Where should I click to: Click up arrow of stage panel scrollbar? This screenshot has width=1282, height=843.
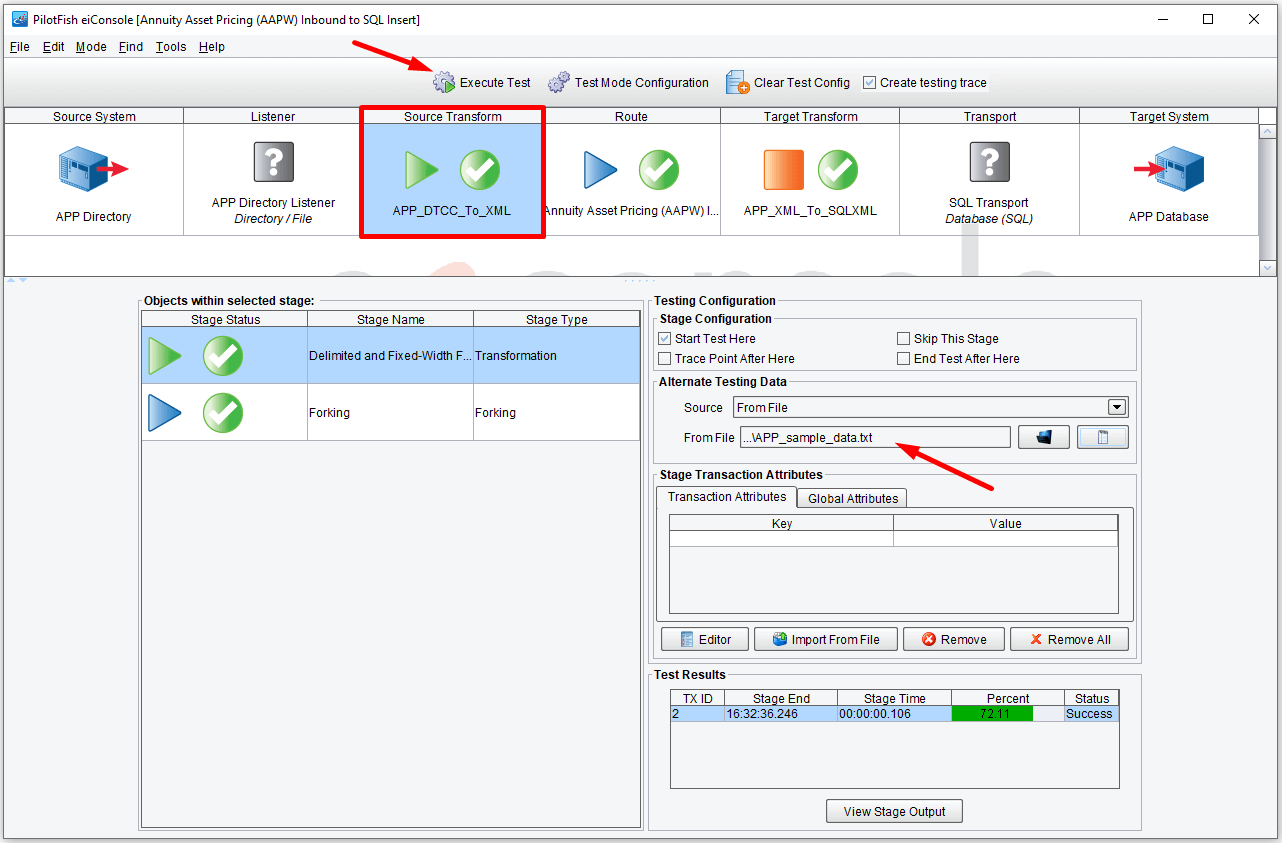pos(1268,132)
